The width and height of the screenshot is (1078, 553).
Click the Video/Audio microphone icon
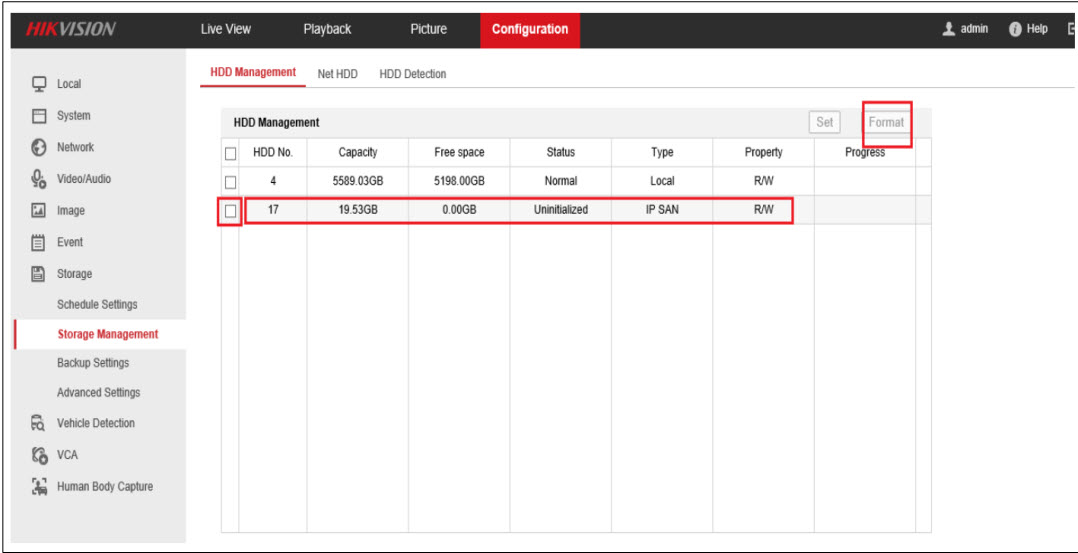point(40,179)
